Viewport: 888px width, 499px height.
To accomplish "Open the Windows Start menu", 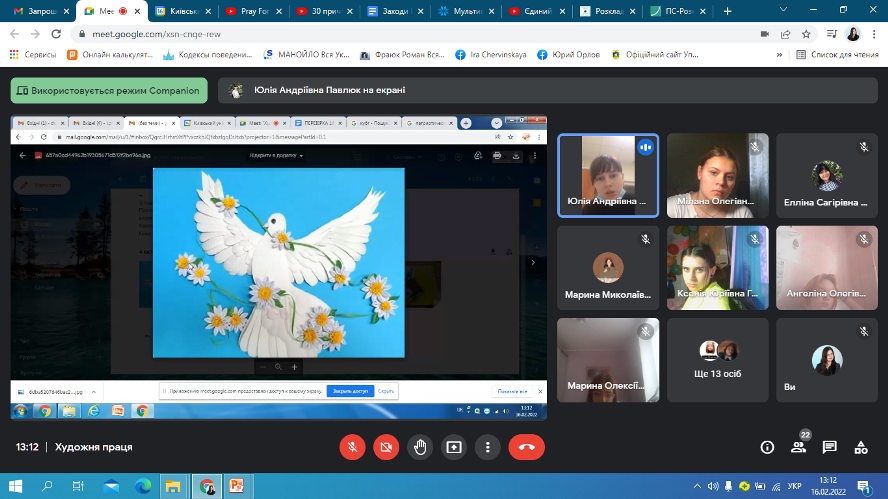I will tap(15, 486).
